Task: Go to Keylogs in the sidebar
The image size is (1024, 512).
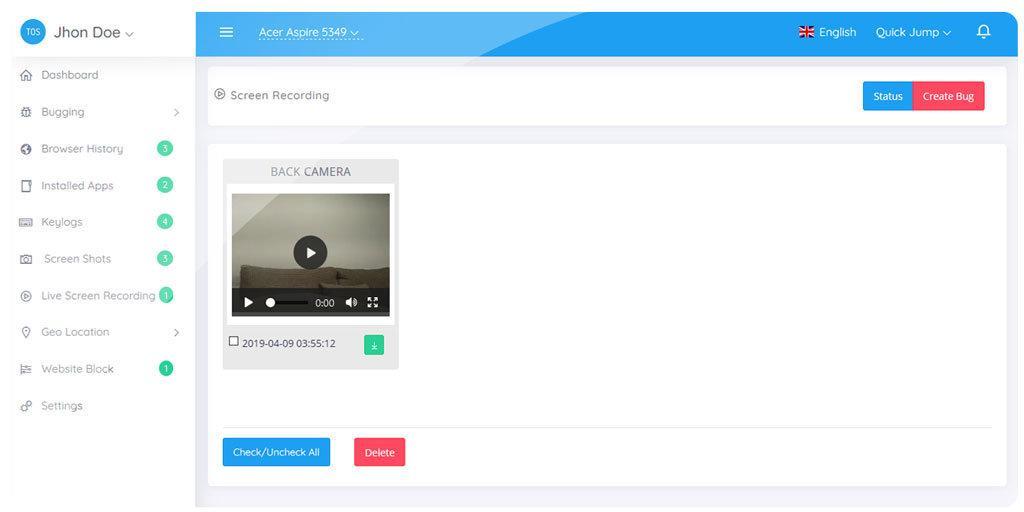Action: (x=62, y=222)
